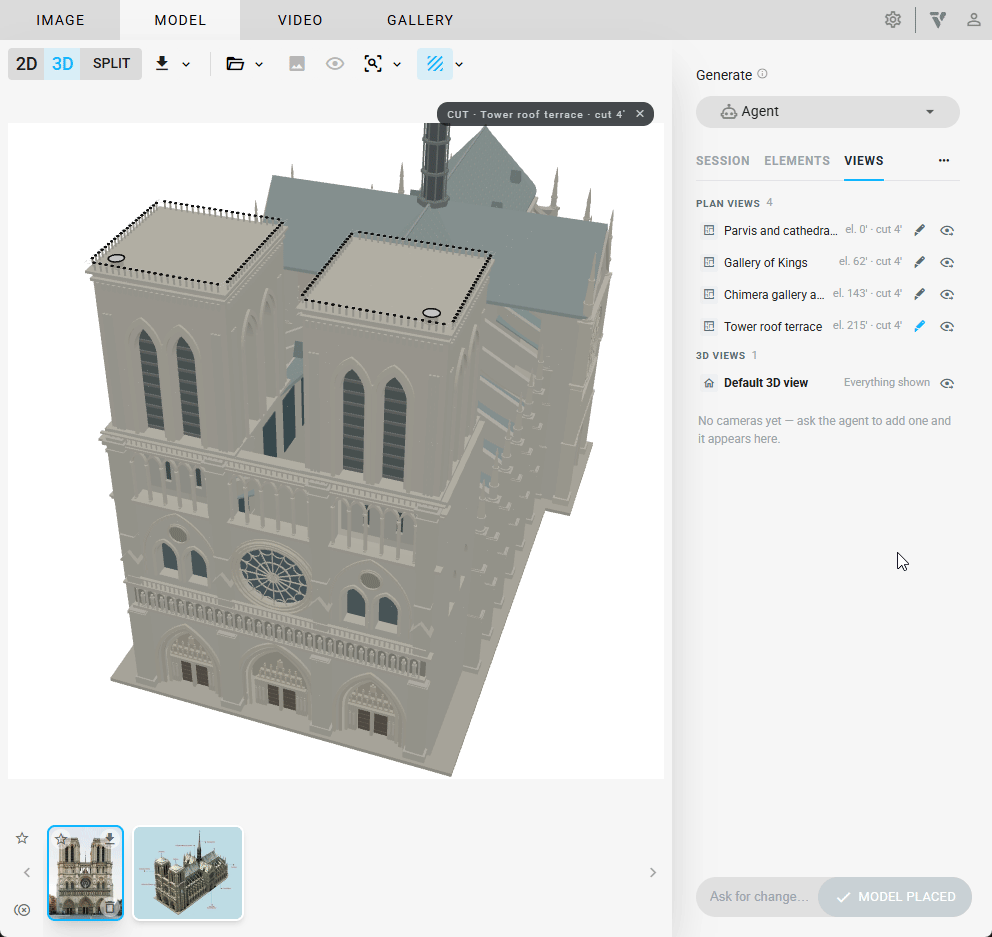Toggle visibility of Tower roof terrace view
This screenshot has height=937, width=992.
click(947, 326)
